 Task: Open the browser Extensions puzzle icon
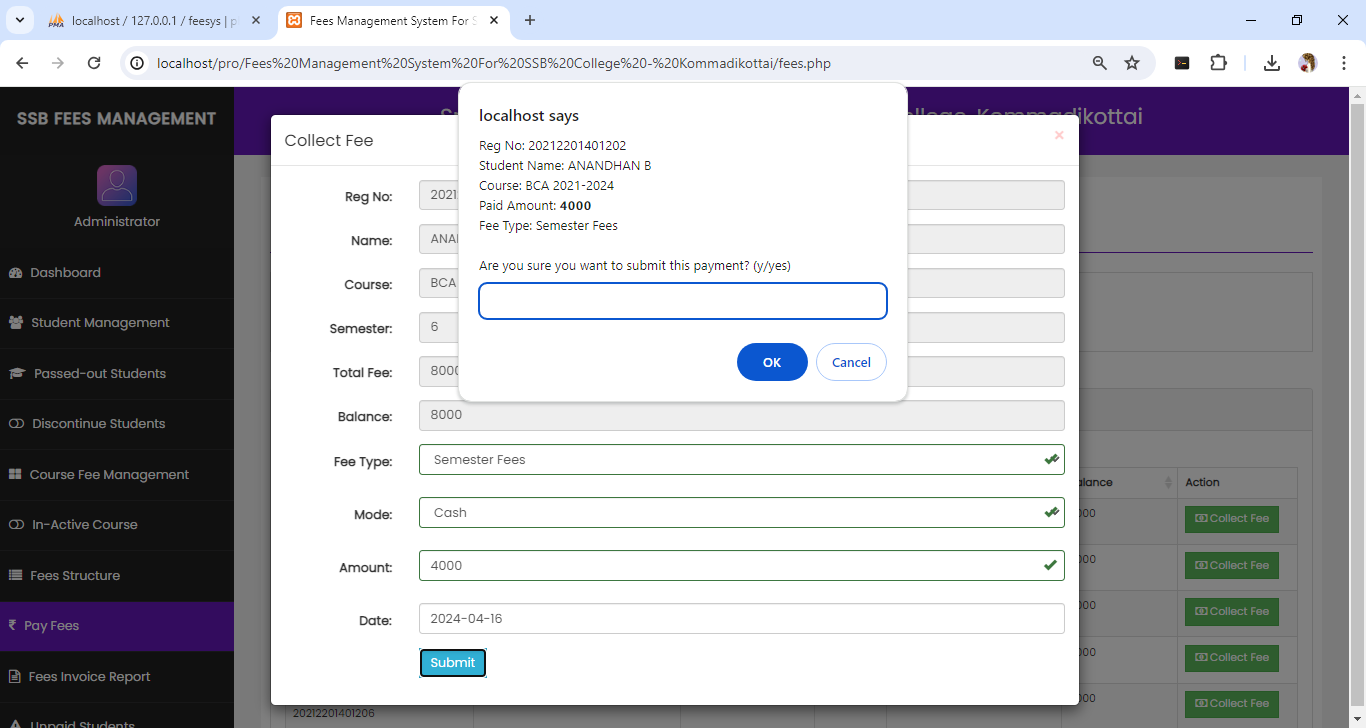pos(1218,63)
